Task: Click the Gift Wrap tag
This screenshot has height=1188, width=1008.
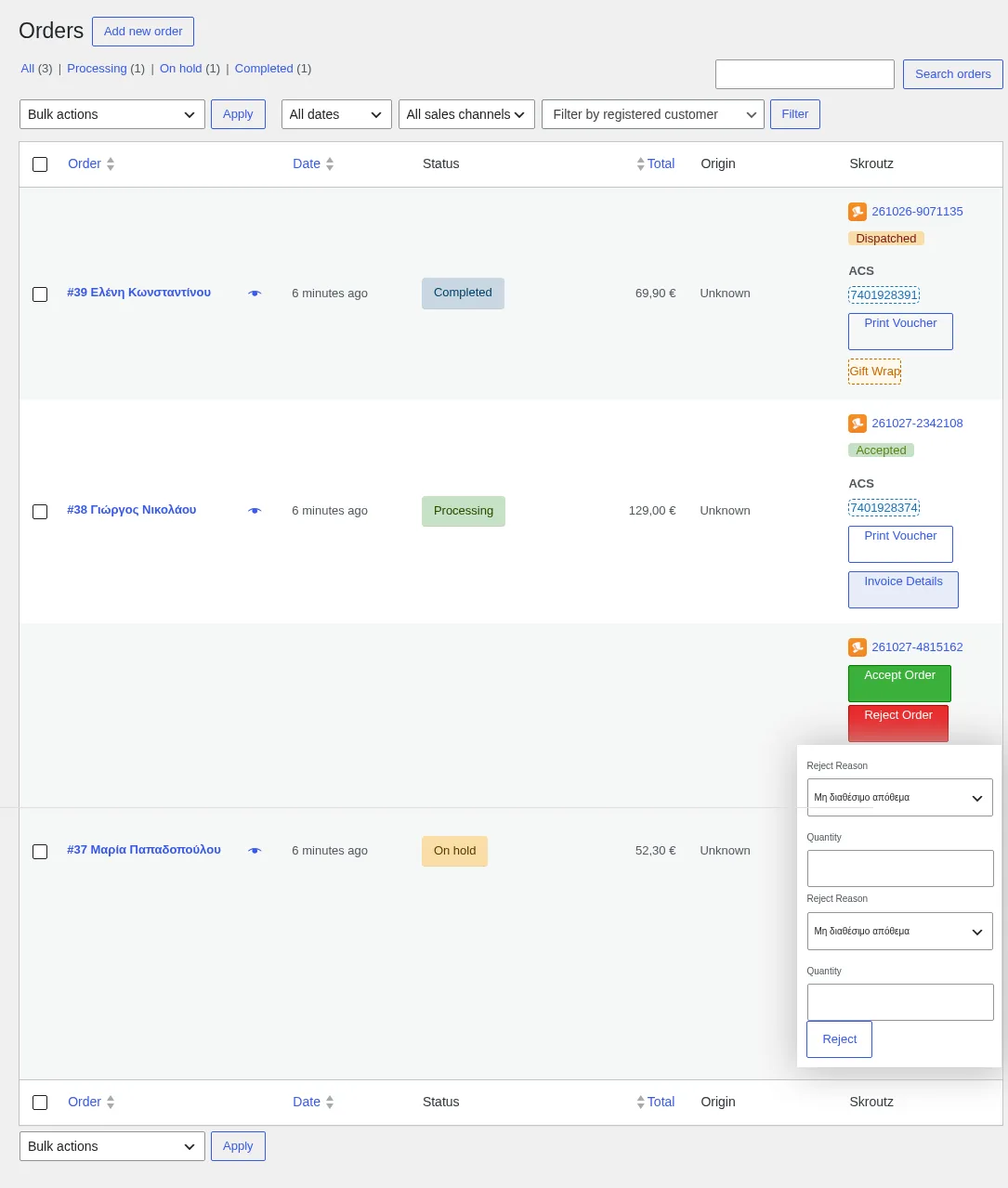Action: [x=874, y=372]
